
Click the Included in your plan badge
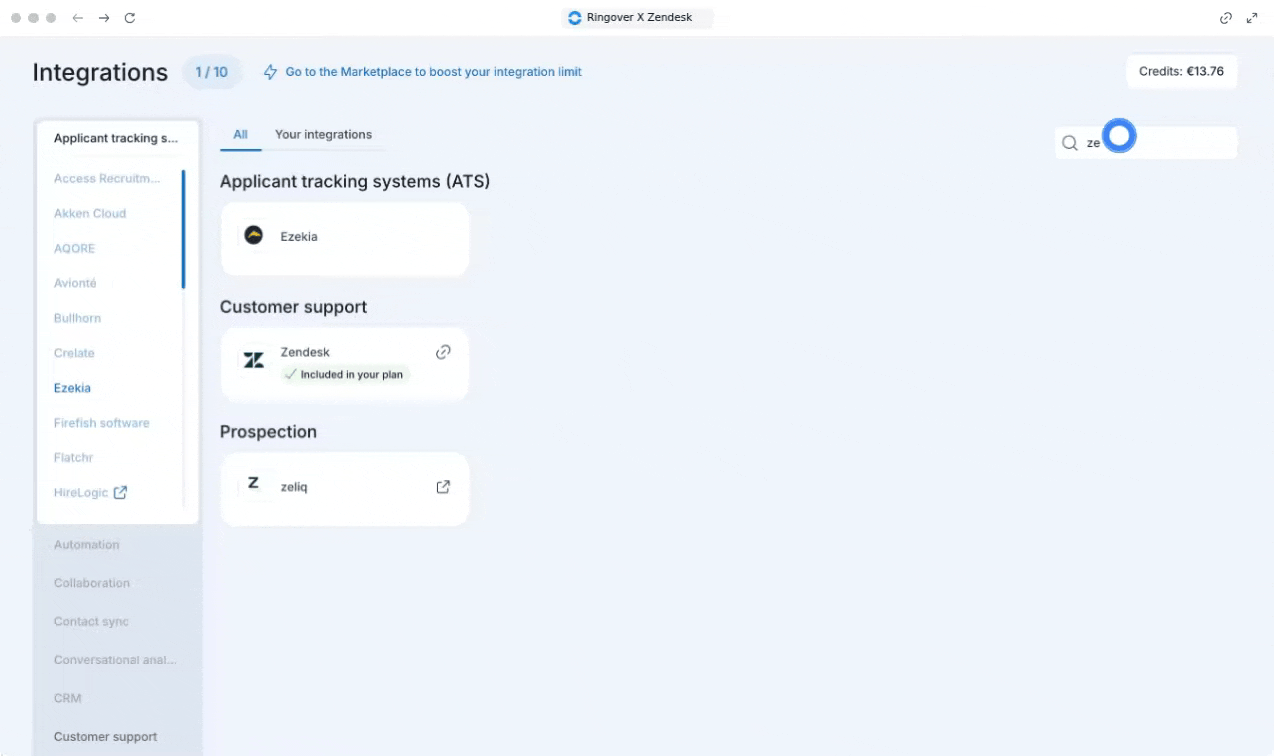(346, 374)
